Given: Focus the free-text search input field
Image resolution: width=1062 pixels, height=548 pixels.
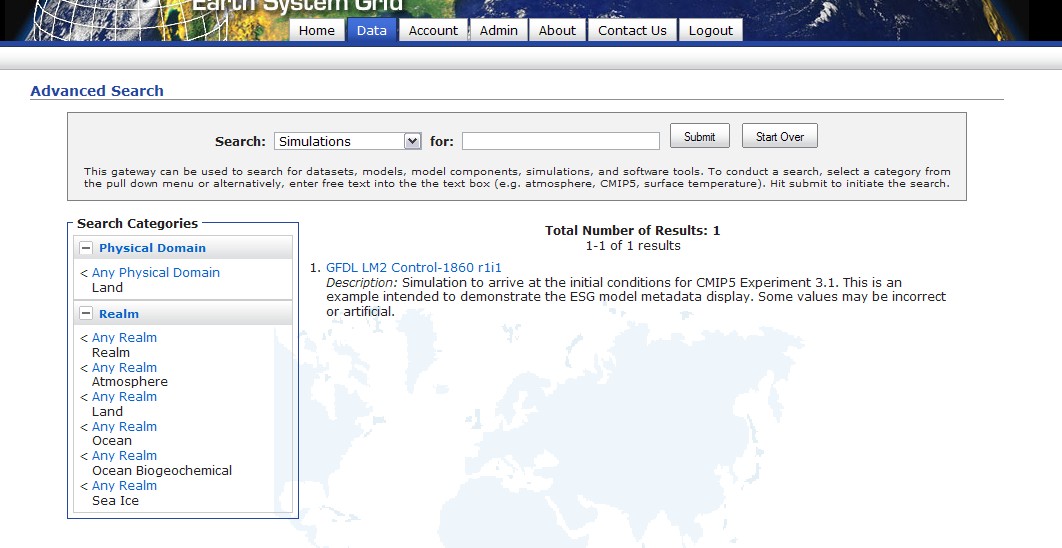Looking at the screenshot, I should (560, 141).
